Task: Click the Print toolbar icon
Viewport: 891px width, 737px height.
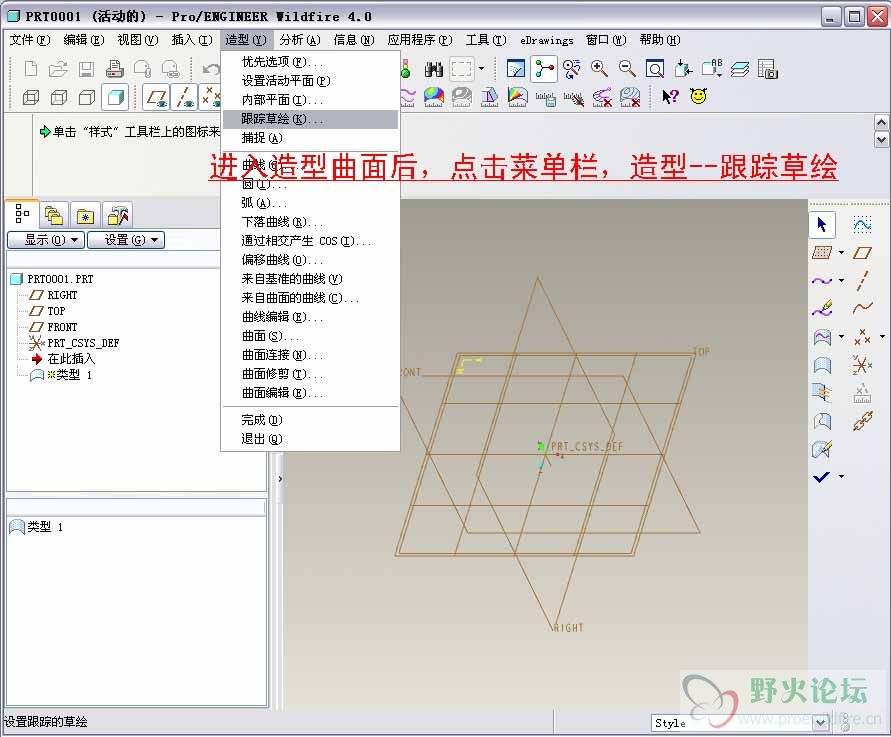Action: [x=115, y=69]
